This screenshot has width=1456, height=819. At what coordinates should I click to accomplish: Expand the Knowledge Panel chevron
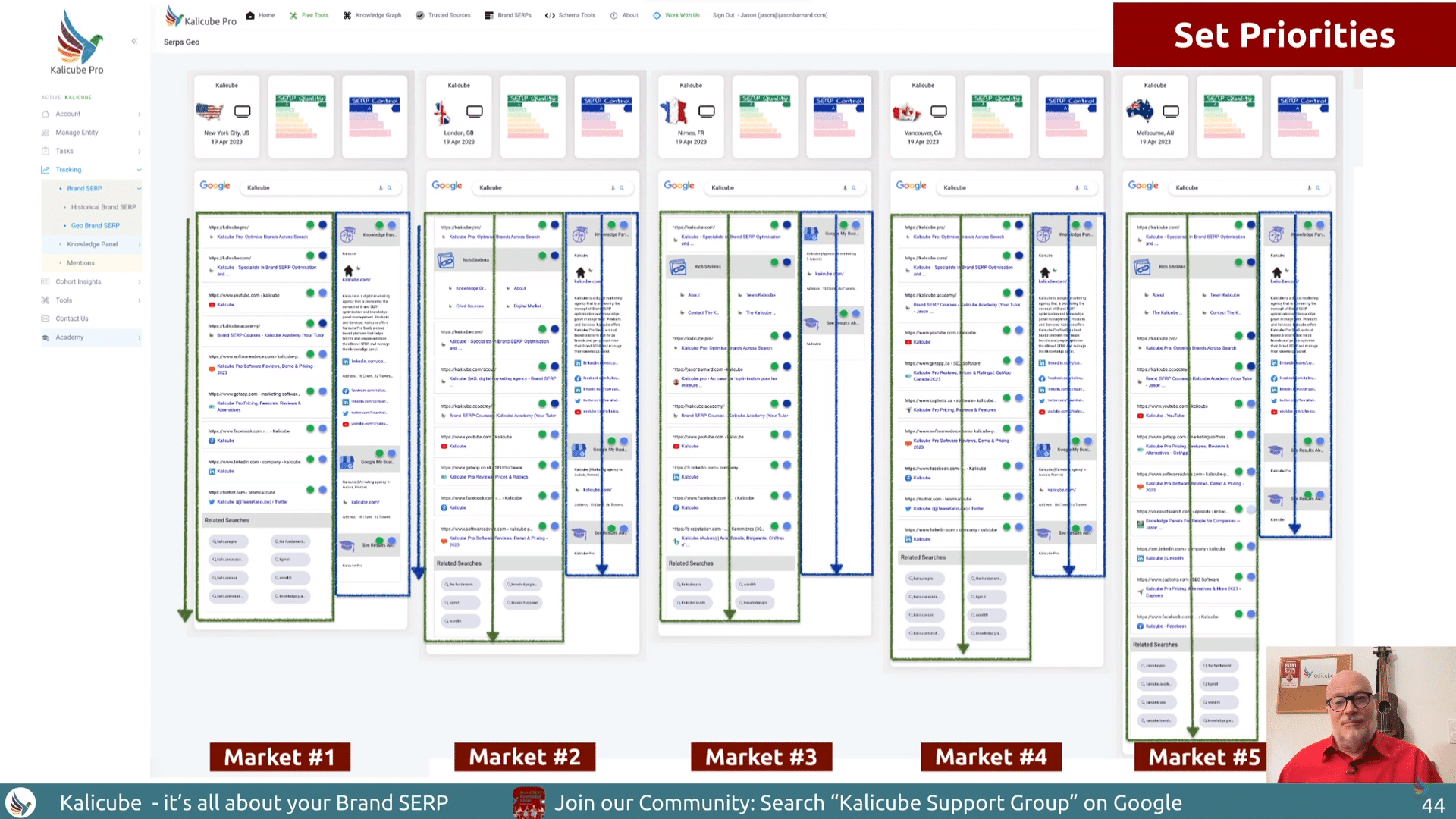pos(139,244)
